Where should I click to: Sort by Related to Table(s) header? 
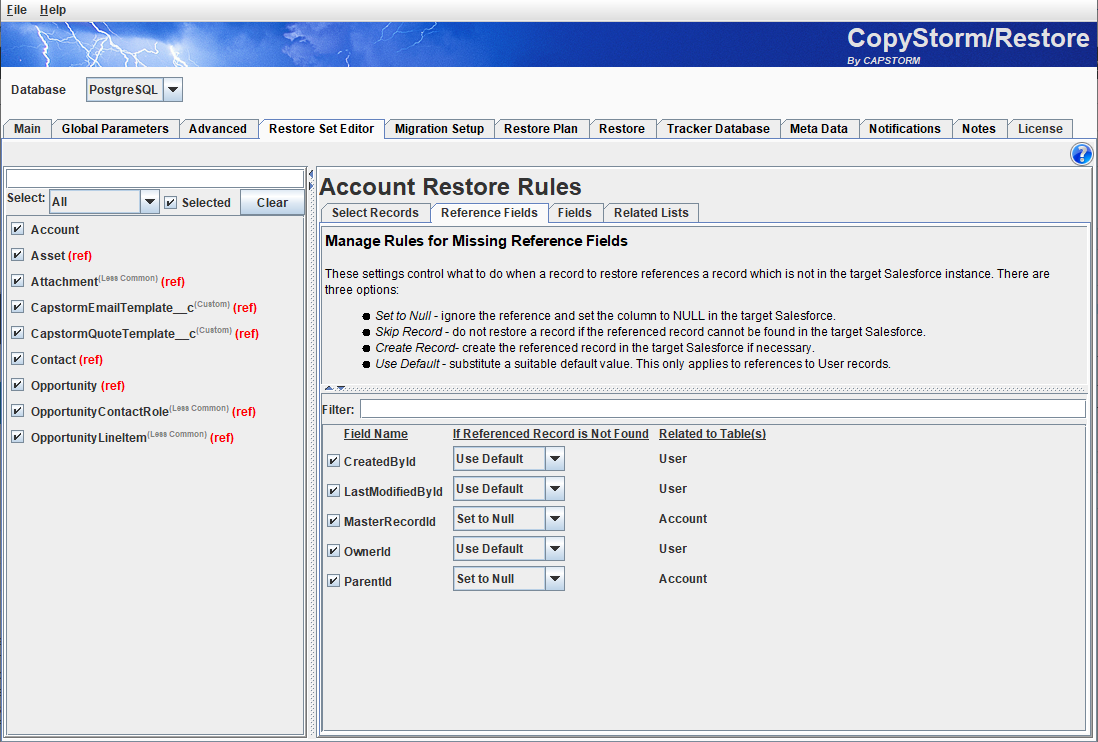pyautogui.click(x=712, y=434)
